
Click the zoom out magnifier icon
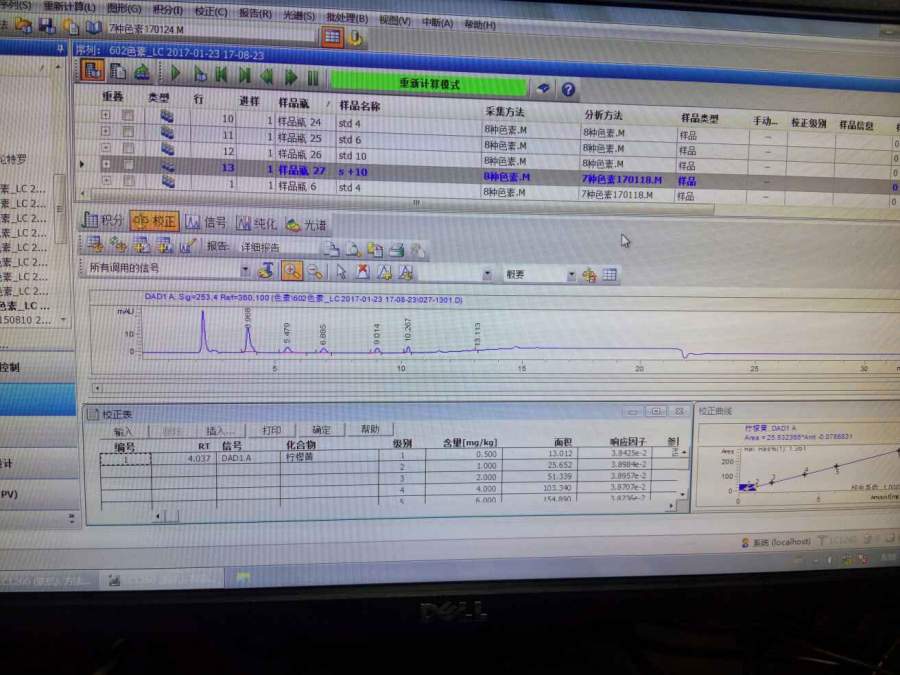(315, 271)
